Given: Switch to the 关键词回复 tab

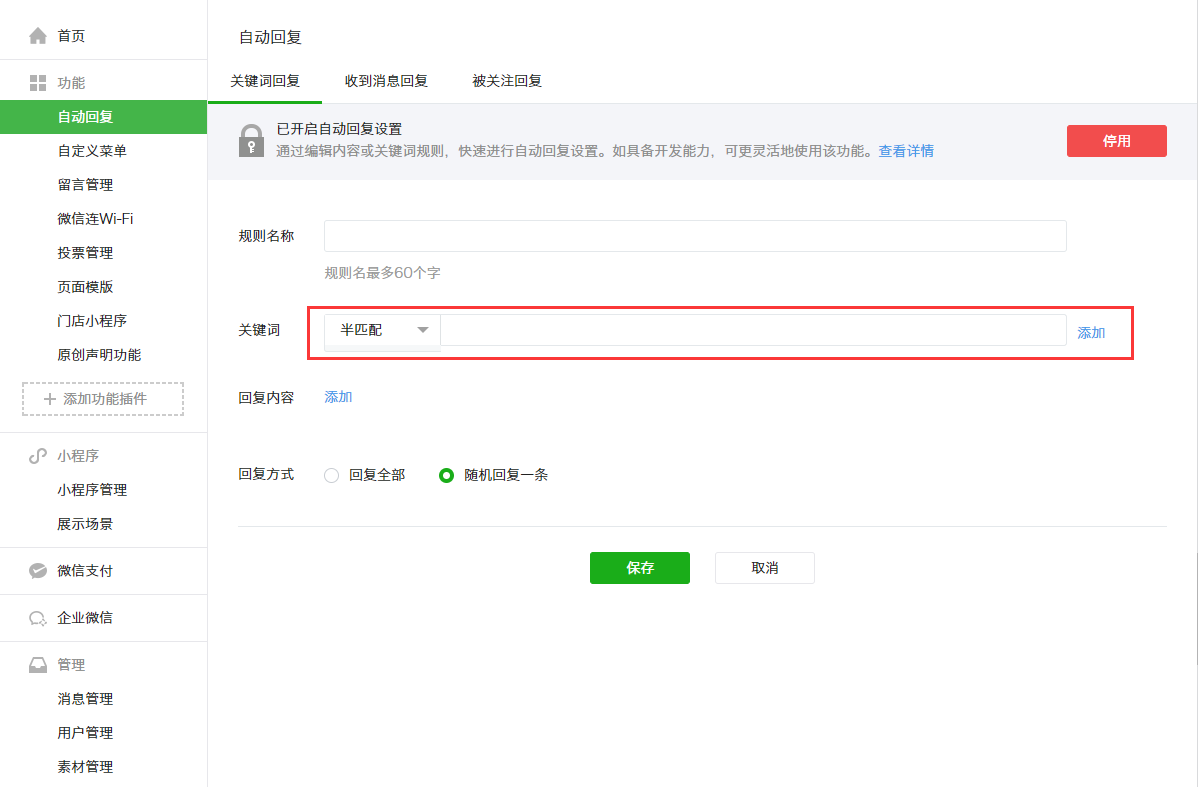Looking at the screenshot, I should point(265,81).
